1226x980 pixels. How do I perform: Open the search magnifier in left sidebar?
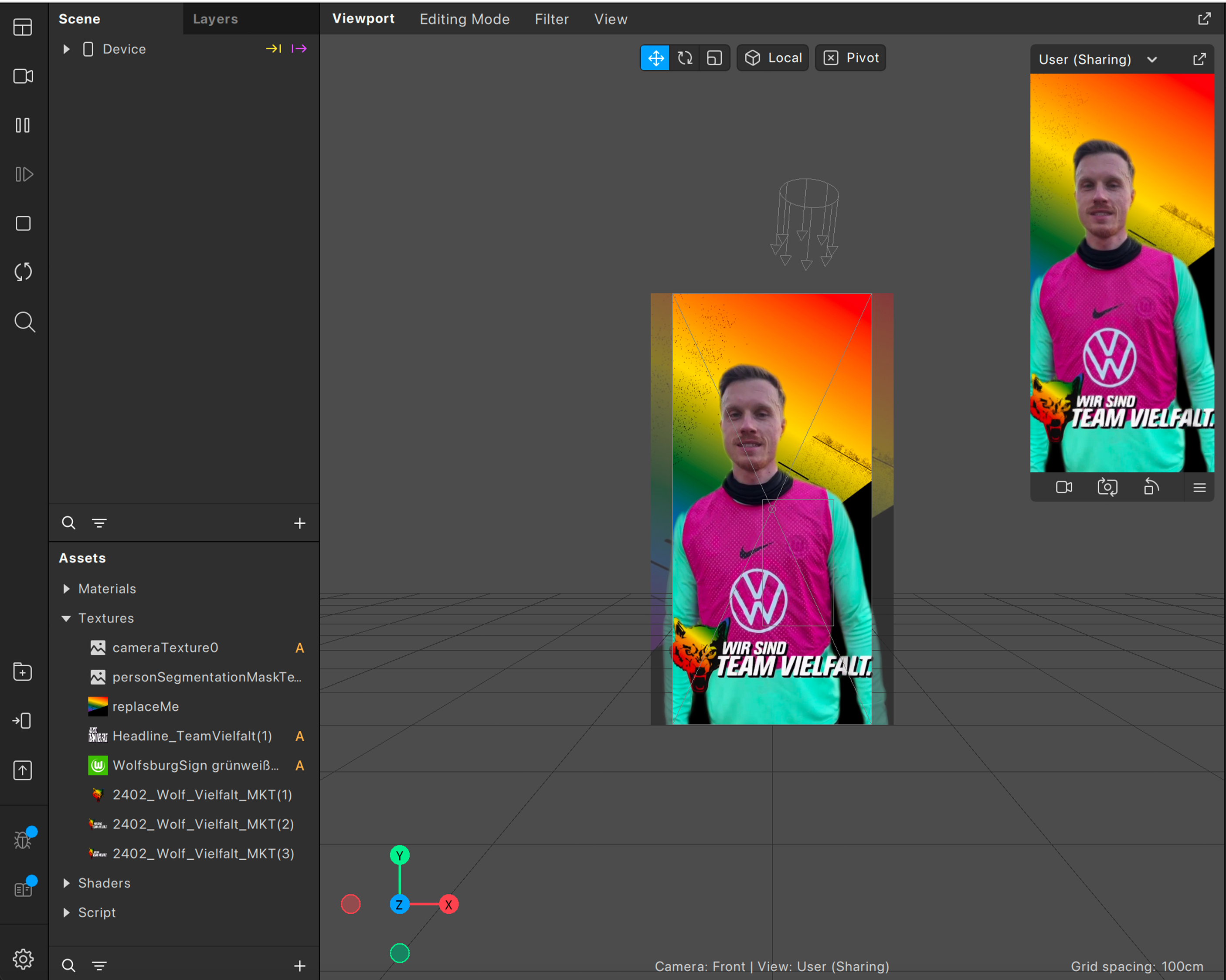point(24,322)
